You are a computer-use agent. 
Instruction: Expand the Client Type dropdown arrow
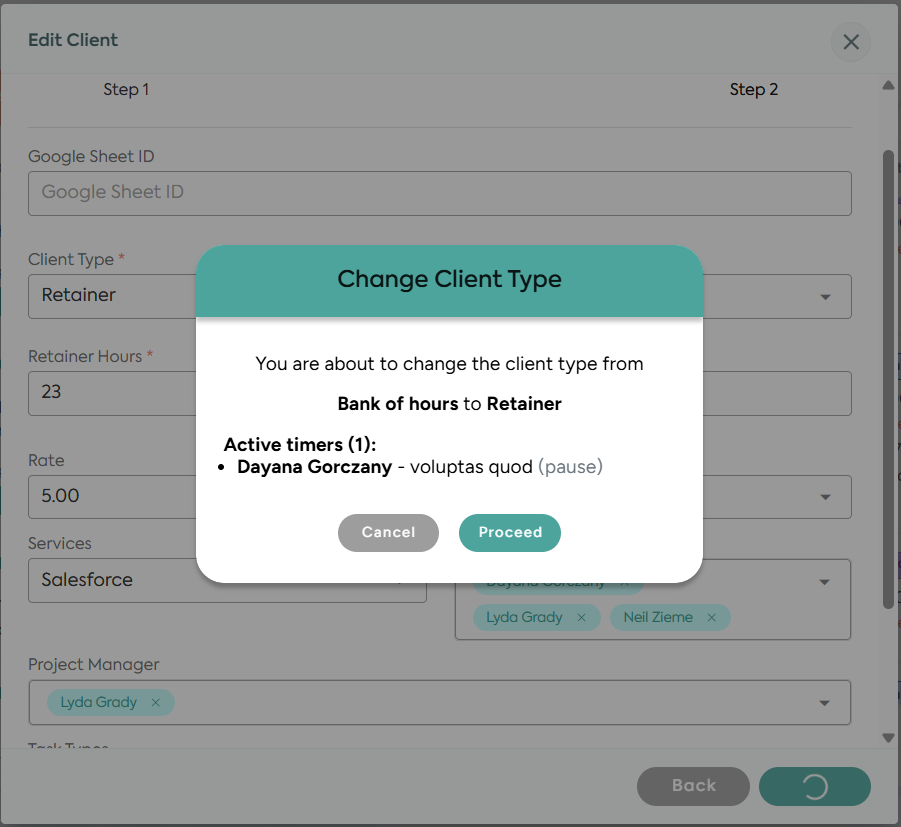point(825,297)
